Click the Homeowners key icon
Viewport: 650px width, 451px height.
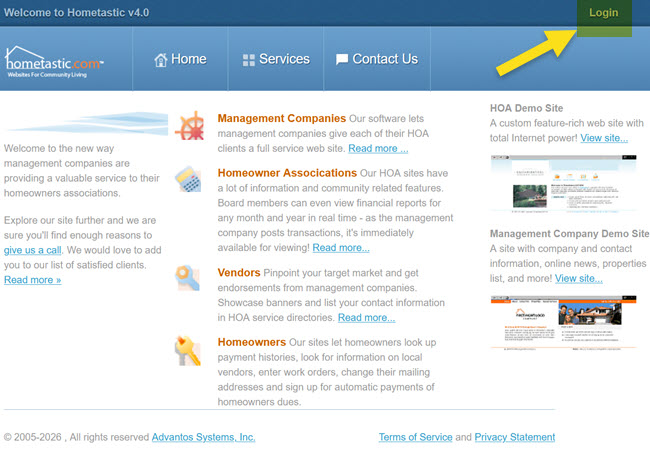coord(189,349)
